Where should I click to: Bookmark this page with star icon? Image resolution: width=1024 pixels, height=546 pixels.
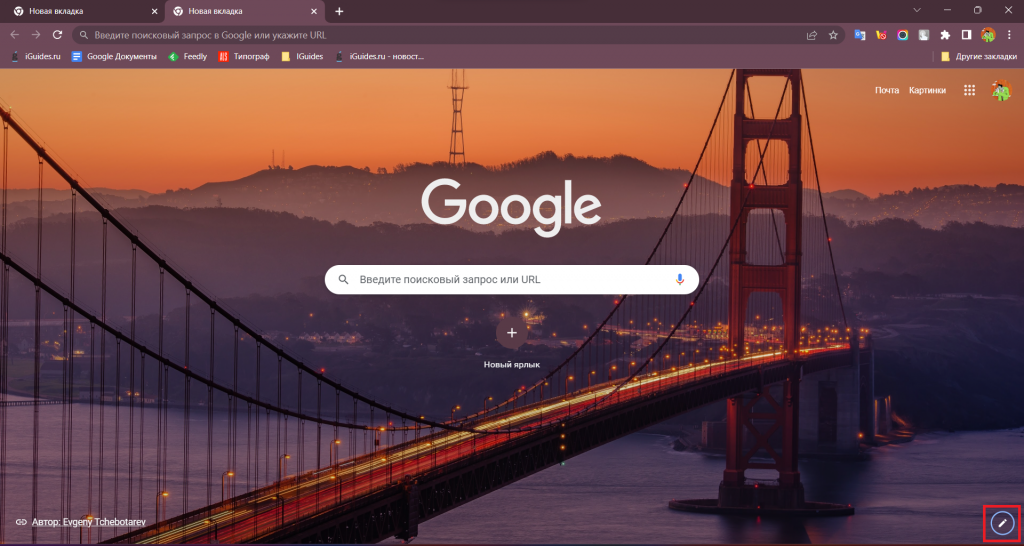(833, 34)
